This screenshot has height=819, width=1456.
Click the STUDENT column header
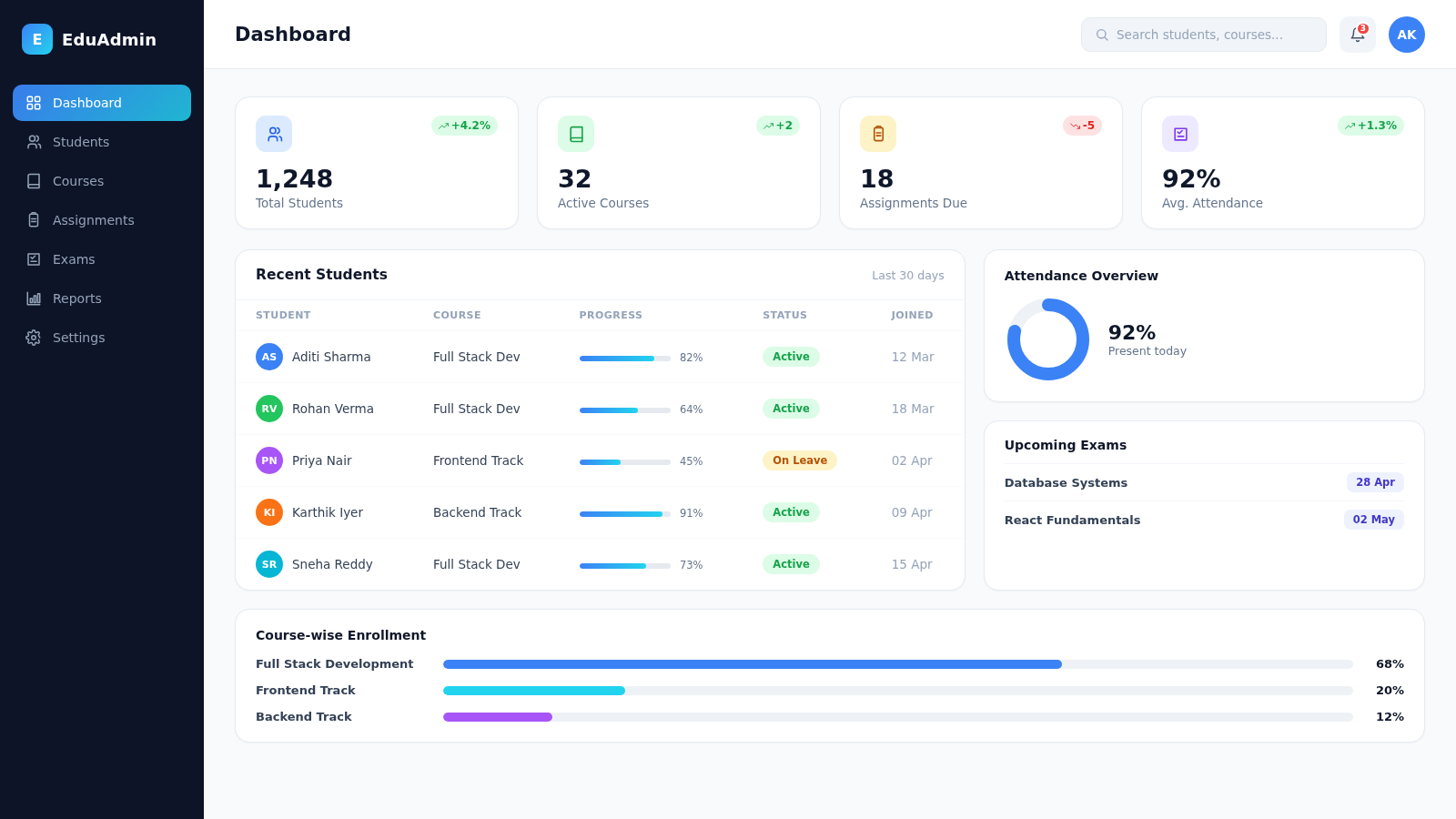pos(283,315)
